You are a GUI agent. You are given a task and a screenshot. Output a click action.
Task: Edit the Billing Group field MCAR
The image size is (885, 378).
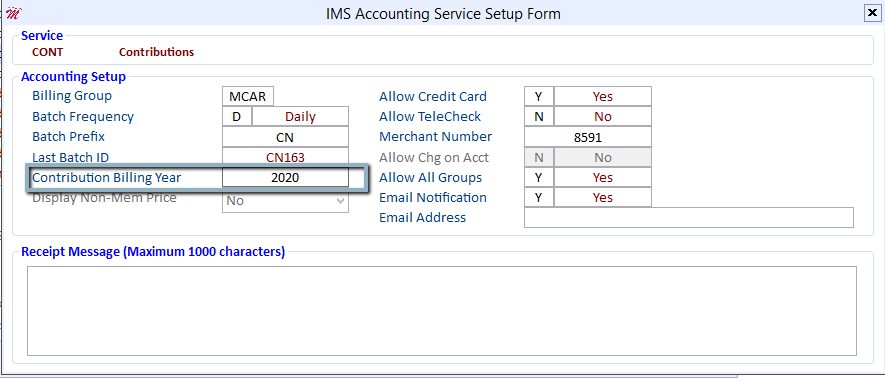[248, 96]
